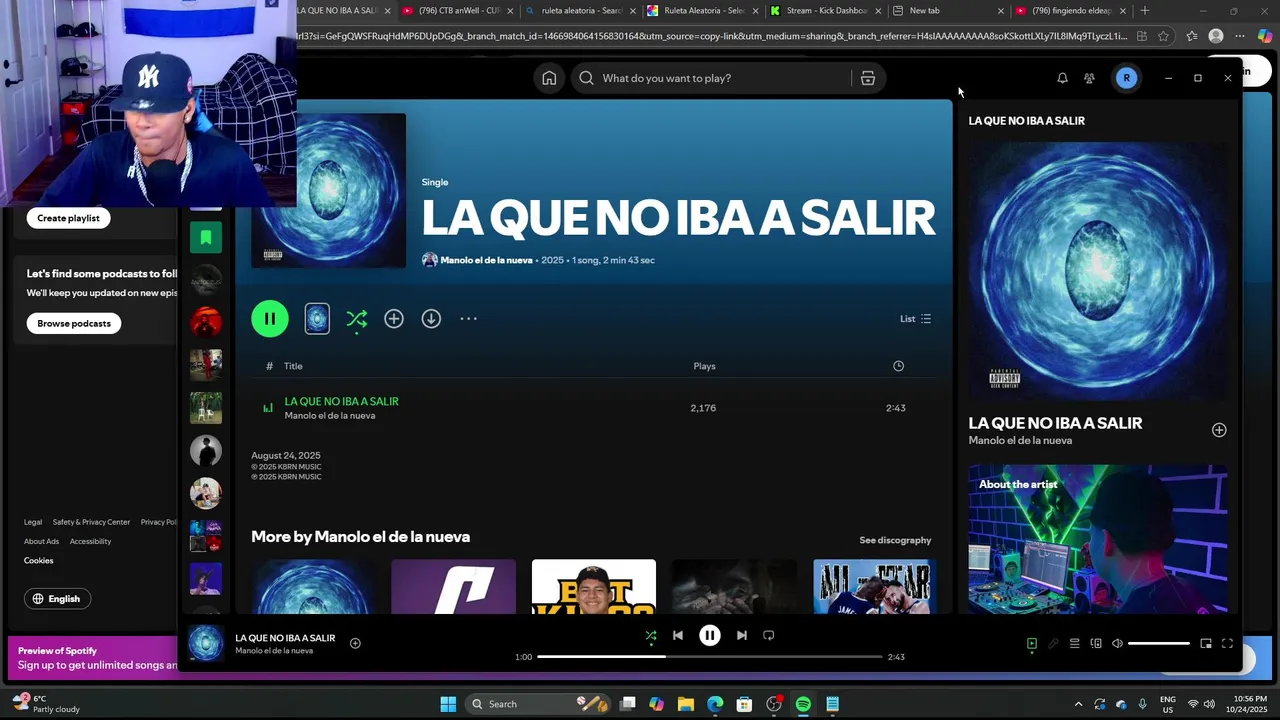Favorite this page with the star icon
Image resolution: width=1280 pixels, height=720 pixels.
1163,36
